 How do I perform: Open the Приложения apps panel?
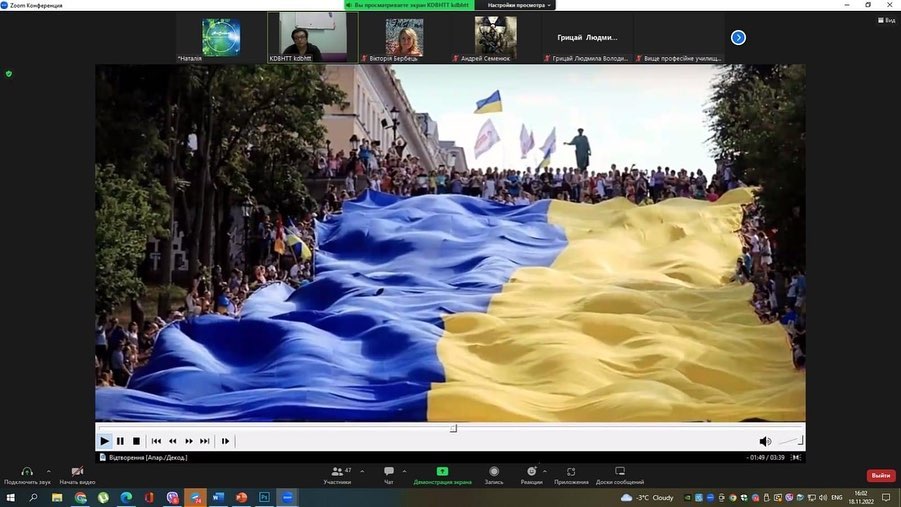pos(571,475)
